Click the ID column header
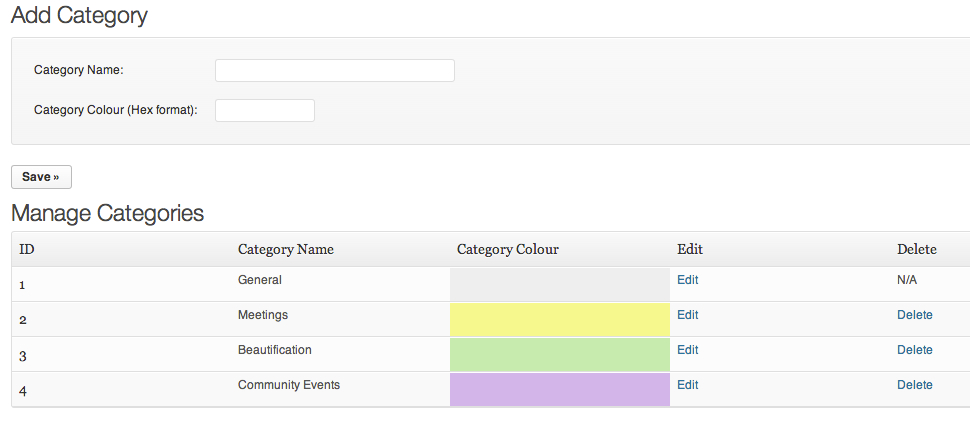The width and height of the screenshot is (970, 439). (27, 249)
